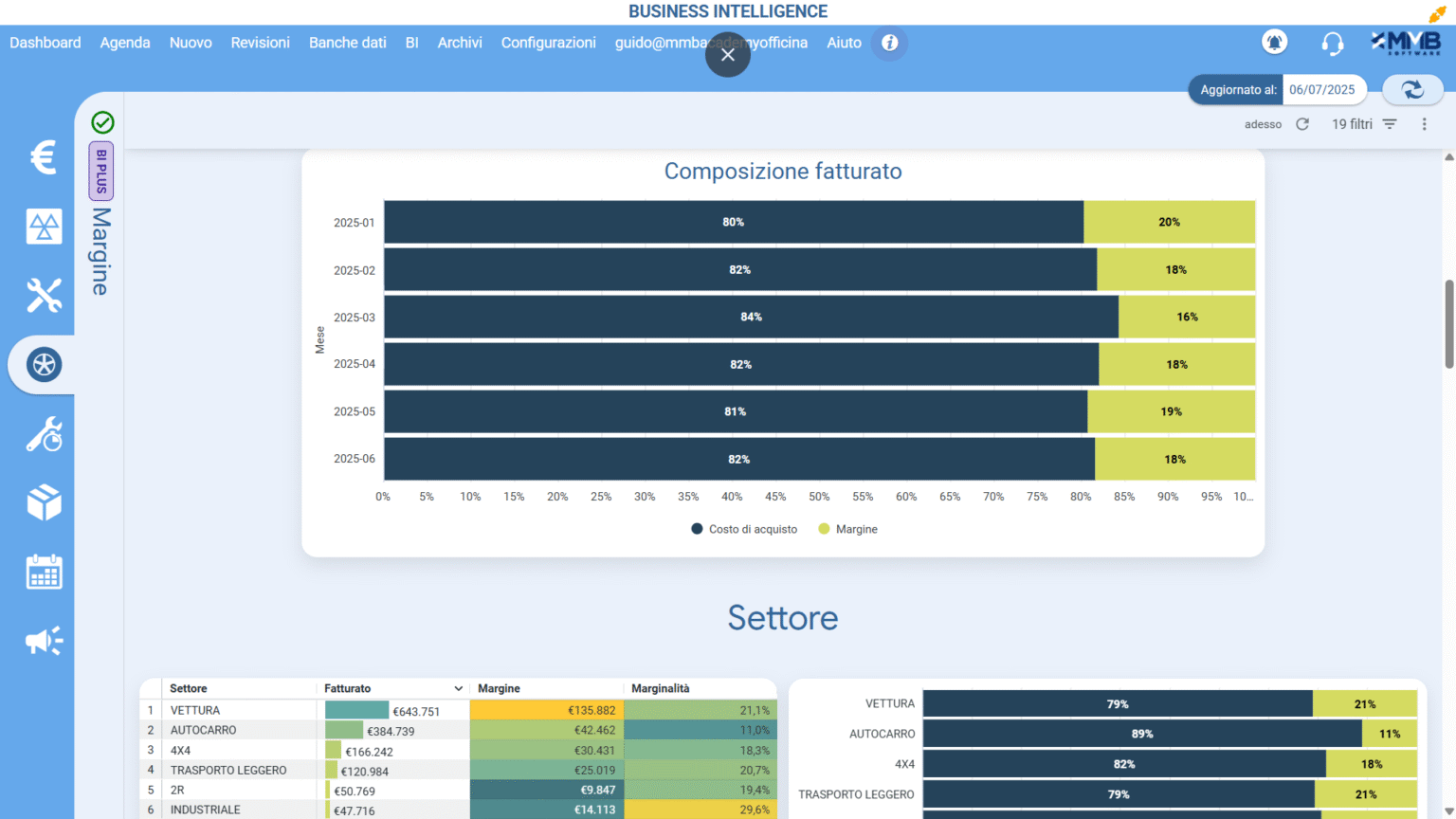
Task: Open the calendar sidebar icon
Action: click(44, 572)
